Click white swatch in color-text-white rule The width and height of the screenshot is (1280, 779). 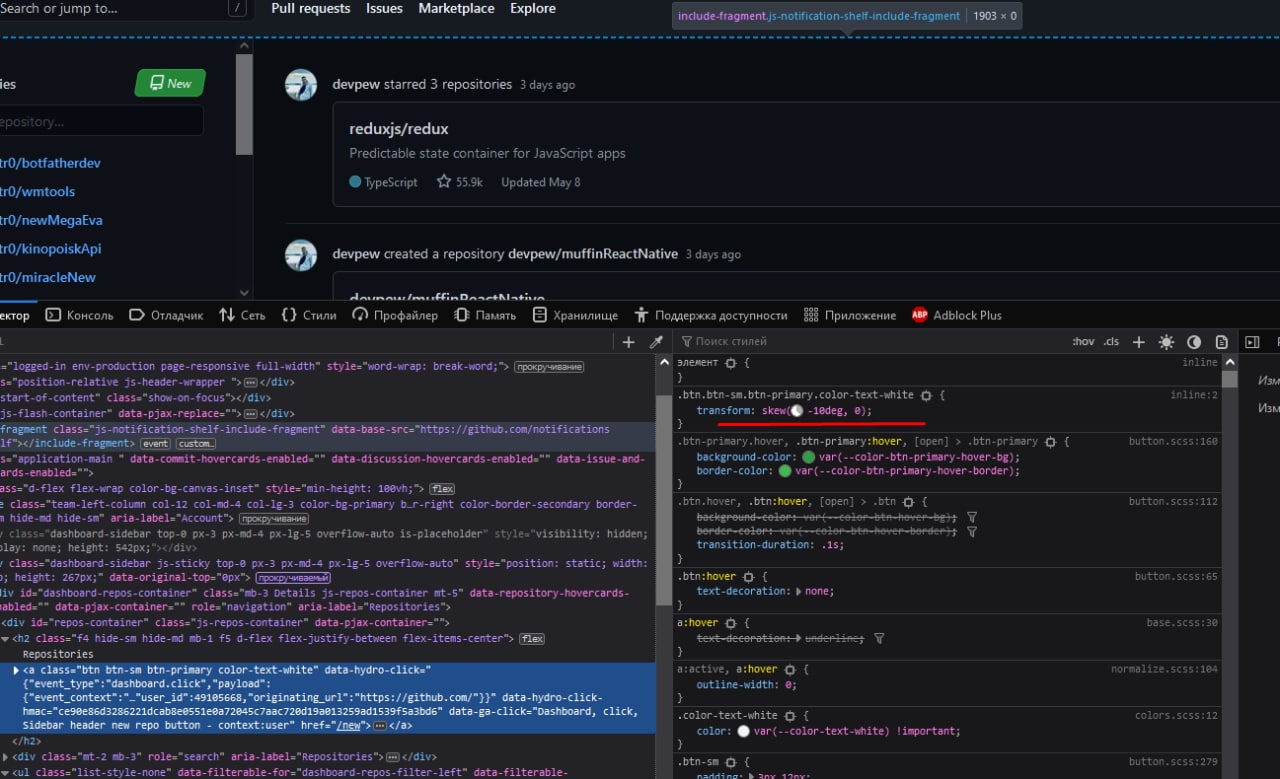coord(743,731)
